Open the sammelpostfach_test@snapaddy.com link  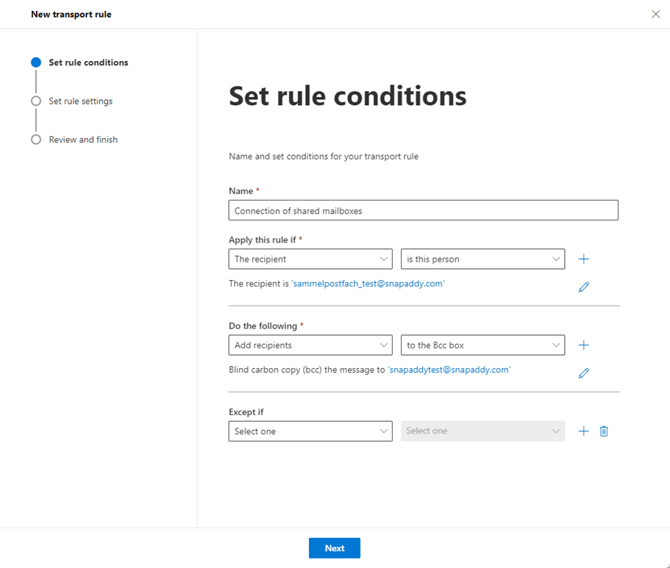tap(368, 284)
